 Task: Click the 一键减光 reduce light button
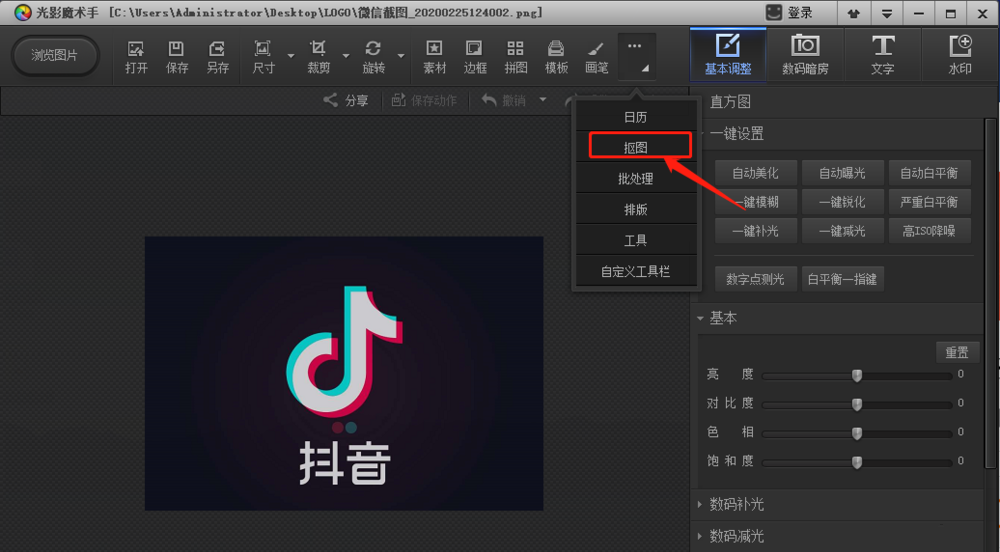(x=842, y=231)
